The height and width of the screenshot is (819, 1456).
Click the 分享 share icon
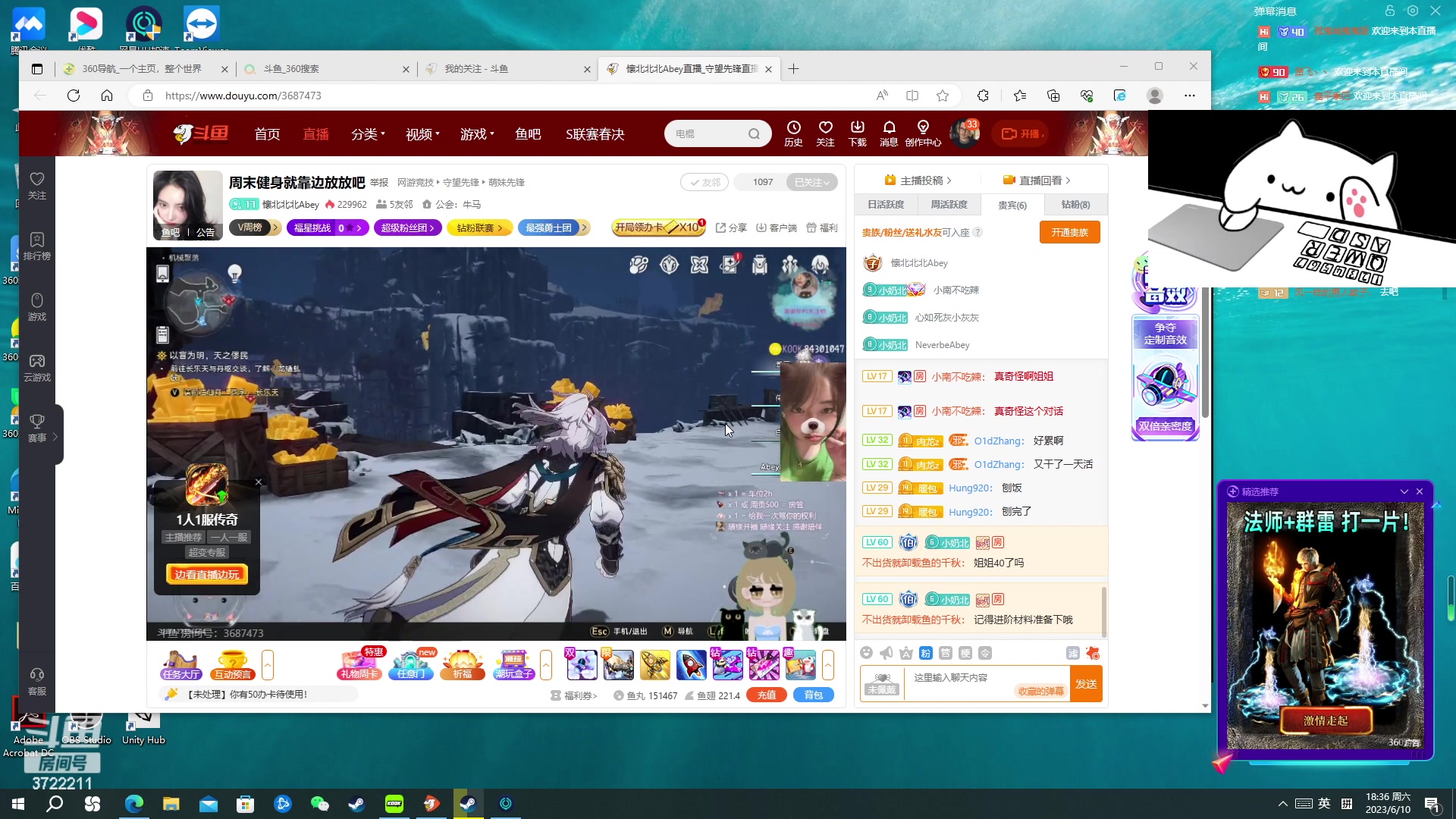731,227
